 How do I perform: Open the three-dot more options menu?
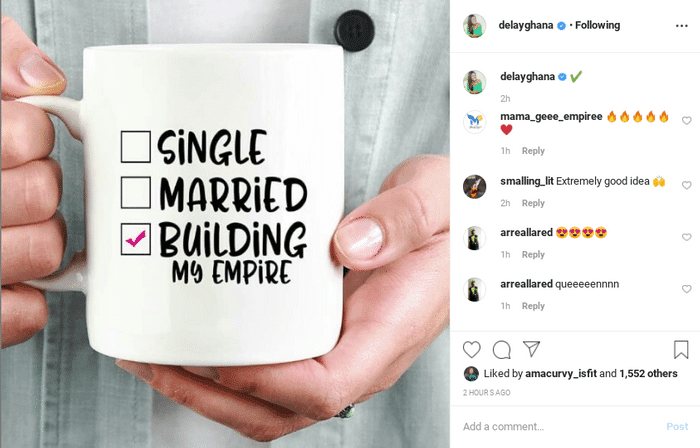point(682,26)
